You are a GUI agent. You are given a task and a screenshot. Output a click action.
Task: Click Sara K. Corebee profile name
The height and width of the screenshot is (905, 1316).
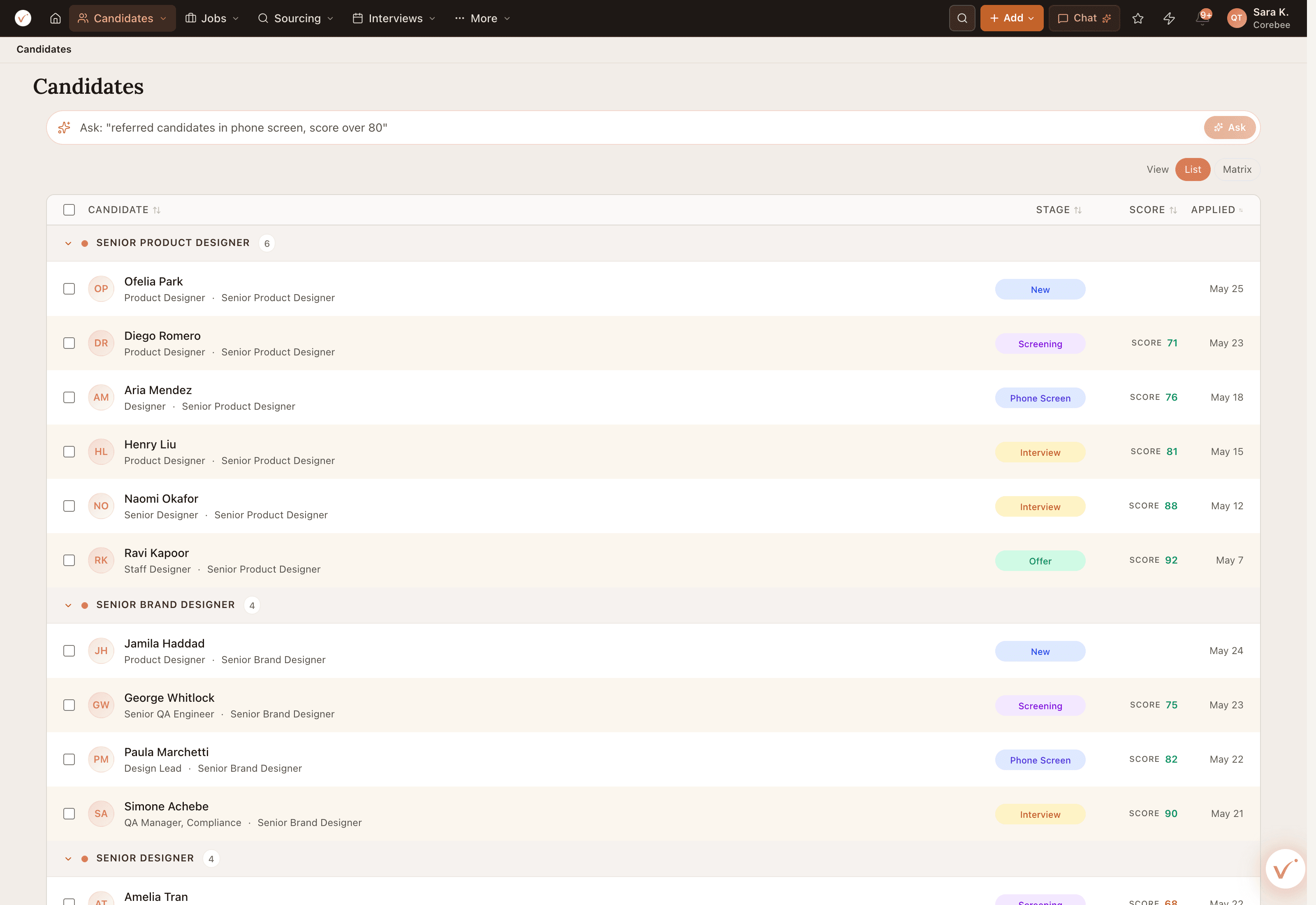(x=1271, y=18)
